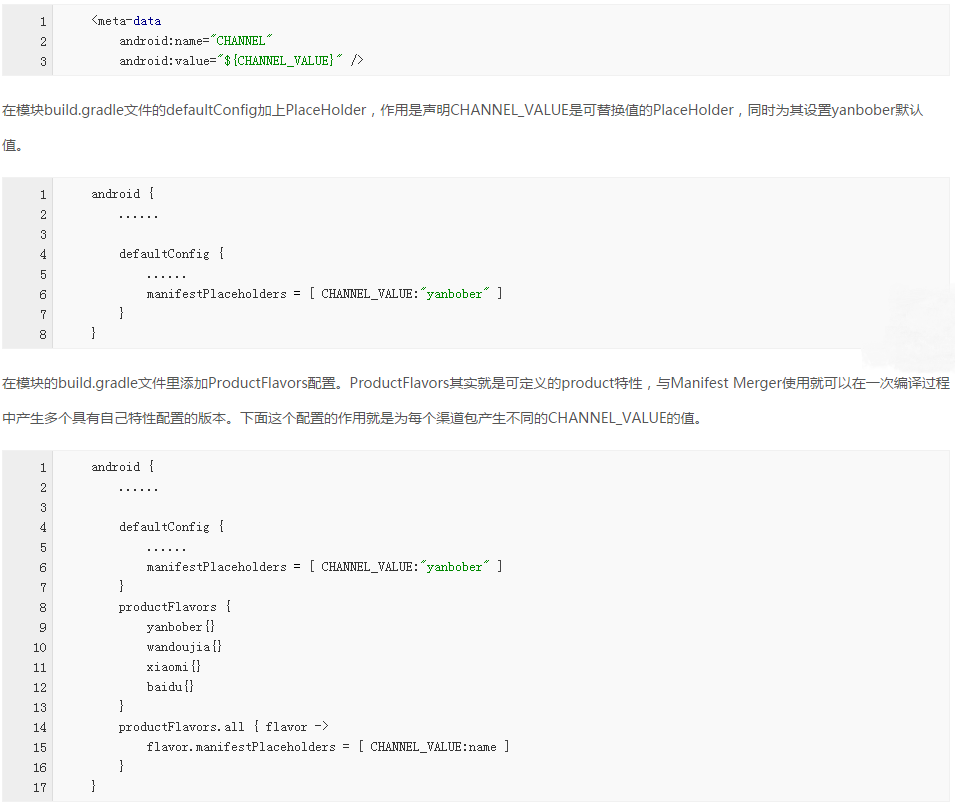955x803 pixels.
Task: Click line number 15 in the gutter
Action: tap(40, 747)
